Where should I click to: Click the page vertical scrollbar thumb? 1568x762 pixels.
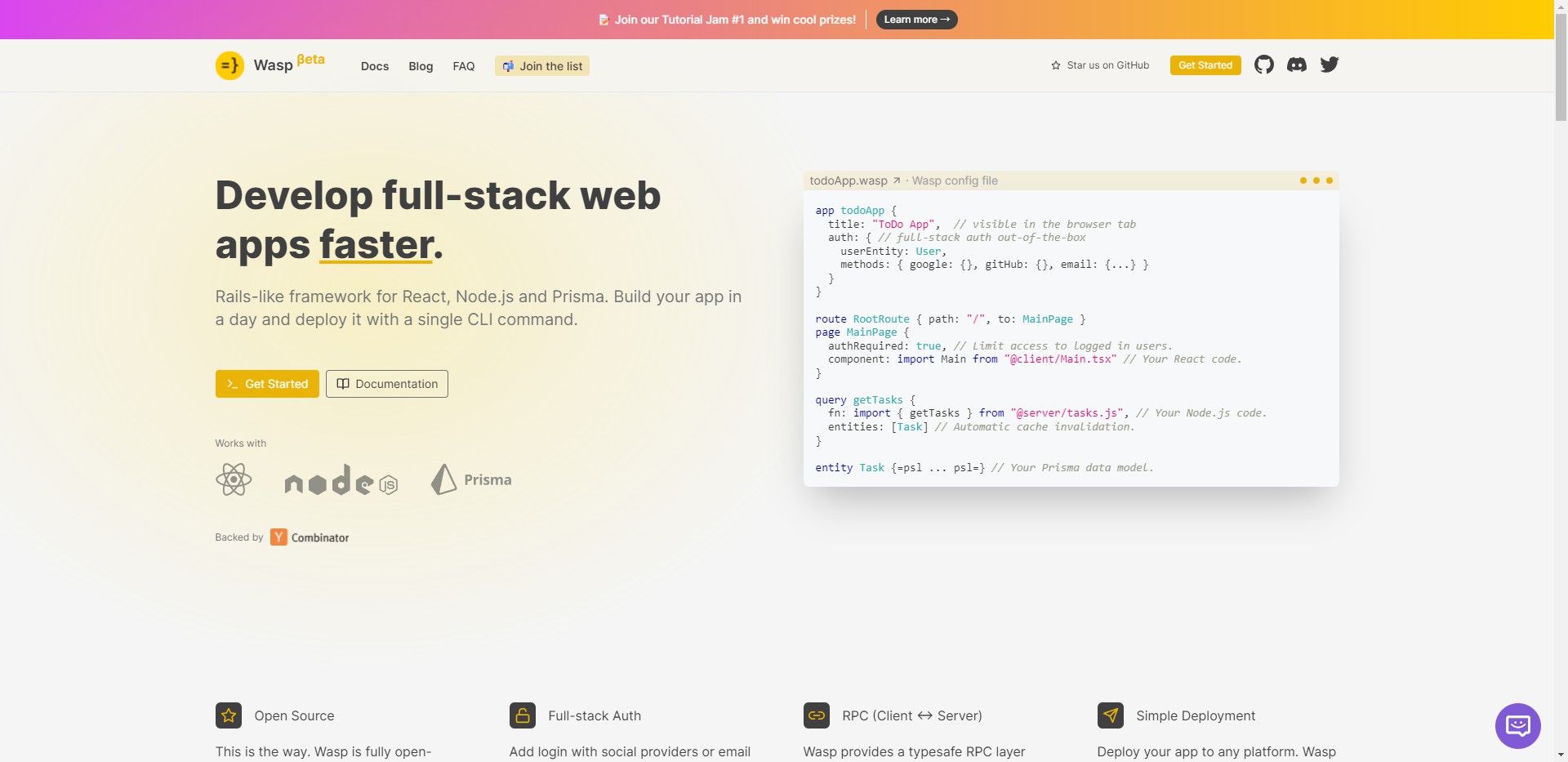point(1561,67)
